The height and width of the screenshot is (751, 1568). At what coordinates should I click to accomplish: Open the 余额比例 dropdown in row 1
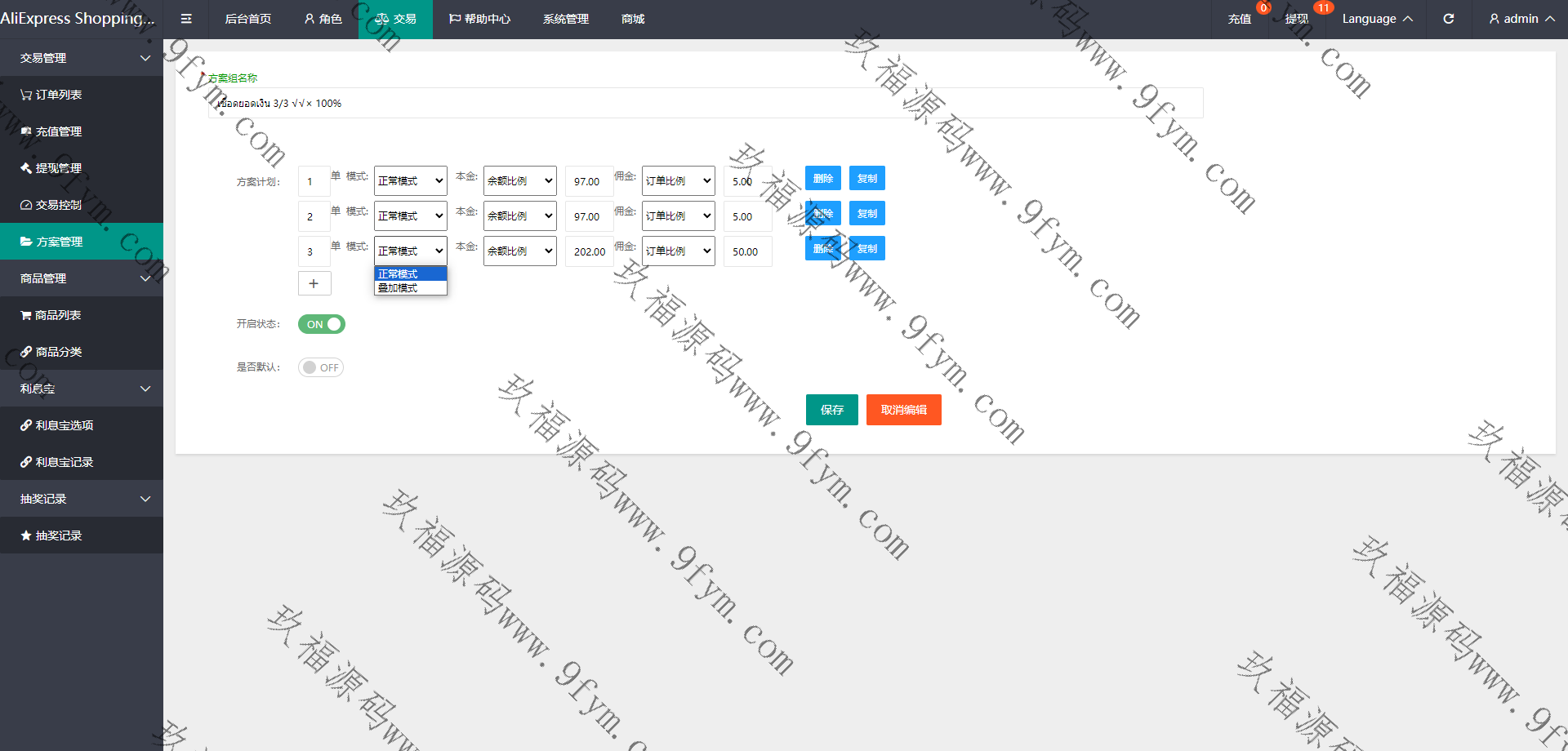click(x=519, y=181)
